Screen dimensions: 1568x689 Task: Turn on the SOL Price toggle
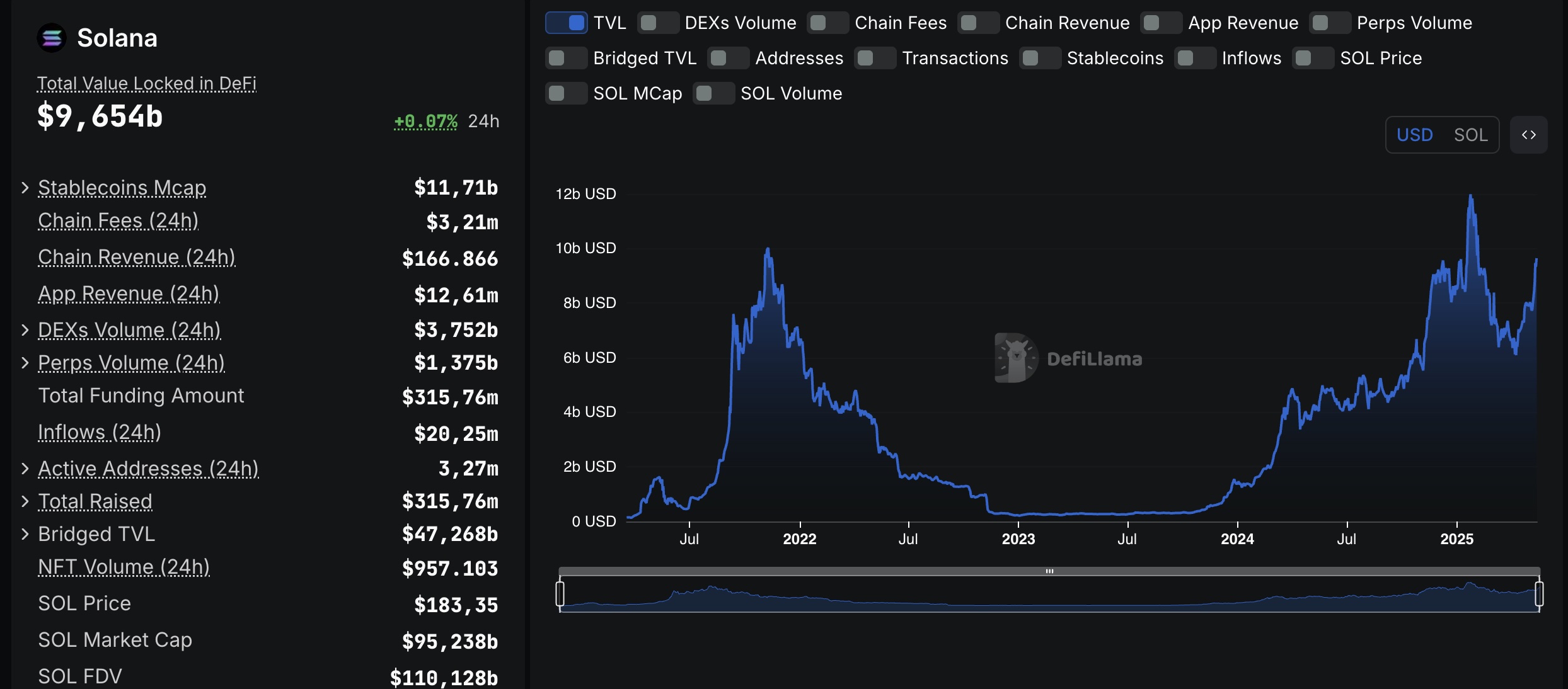[x=1313, y=58]
